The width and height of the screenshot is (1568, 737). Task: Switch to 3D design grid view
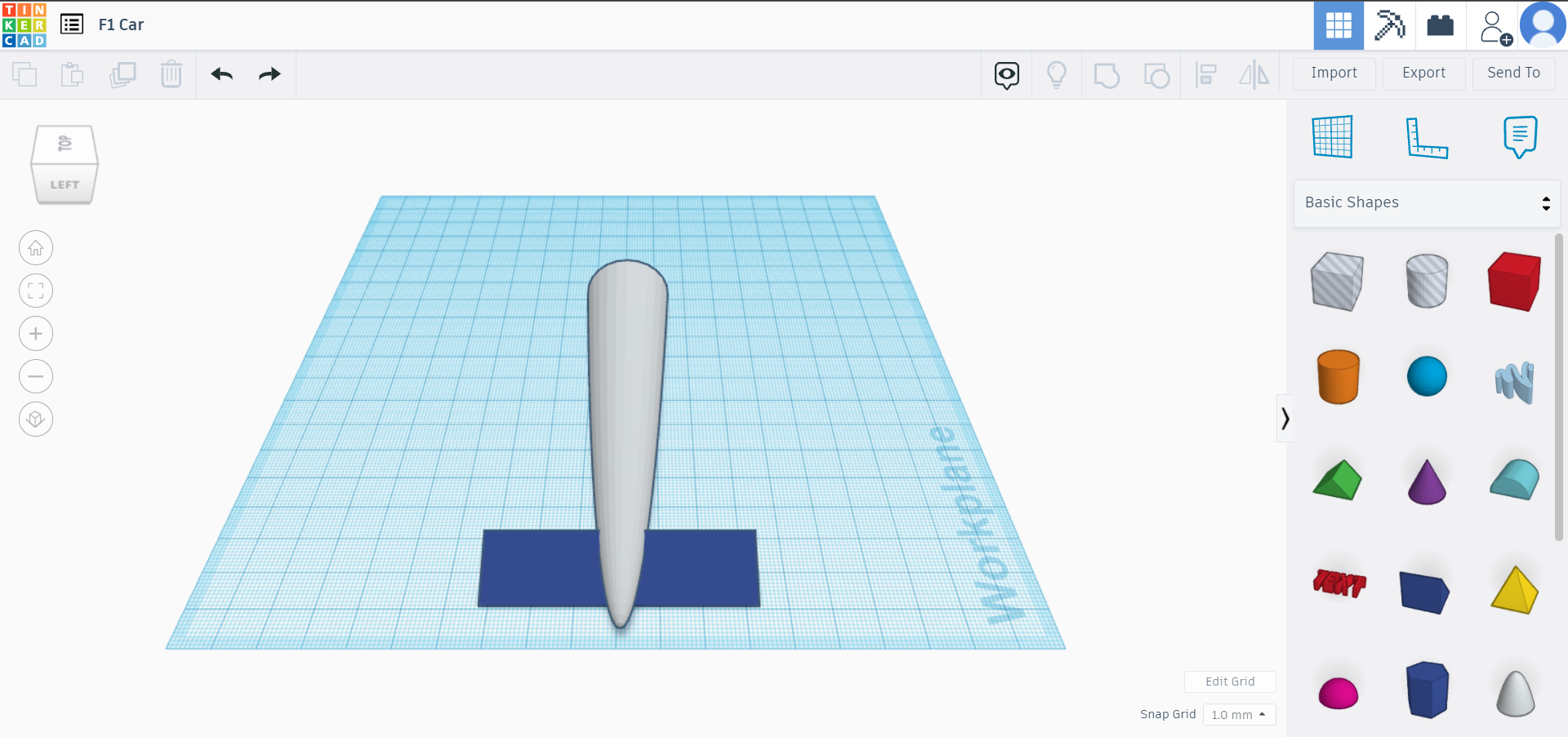point(1339,25)
